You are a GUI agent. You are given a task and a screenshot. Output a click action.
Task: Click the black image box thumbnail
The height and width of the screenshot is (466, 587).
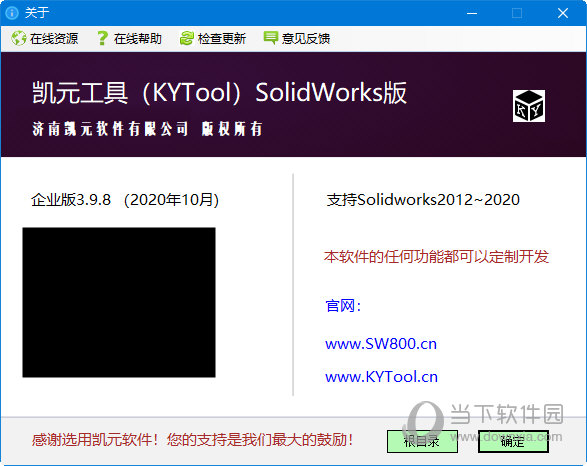119,302
